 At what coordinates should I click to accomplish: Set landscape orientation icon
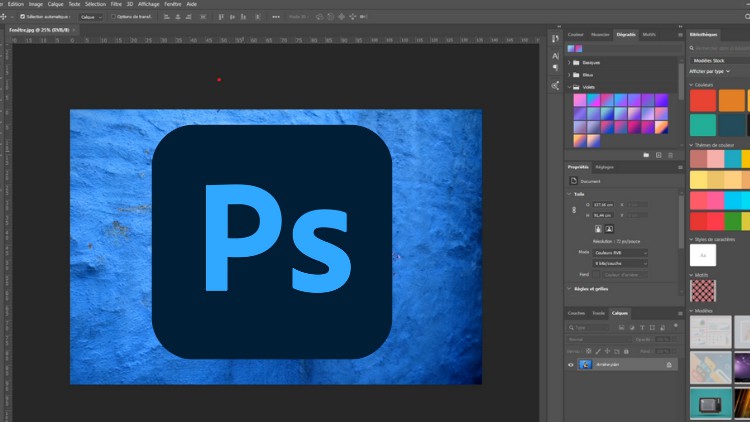coord(609,229)
